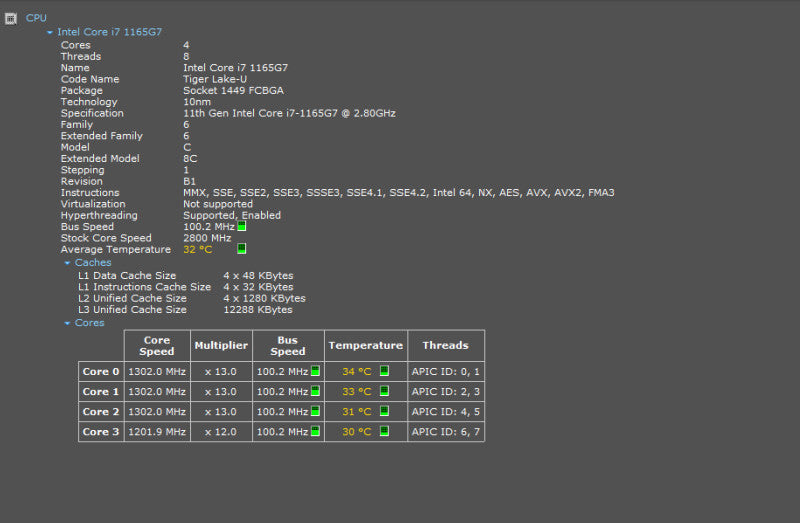The width and height of the screenshot is (800, 523).
Task: Collapse the Caches section arrow
Action: click(67, 263)
